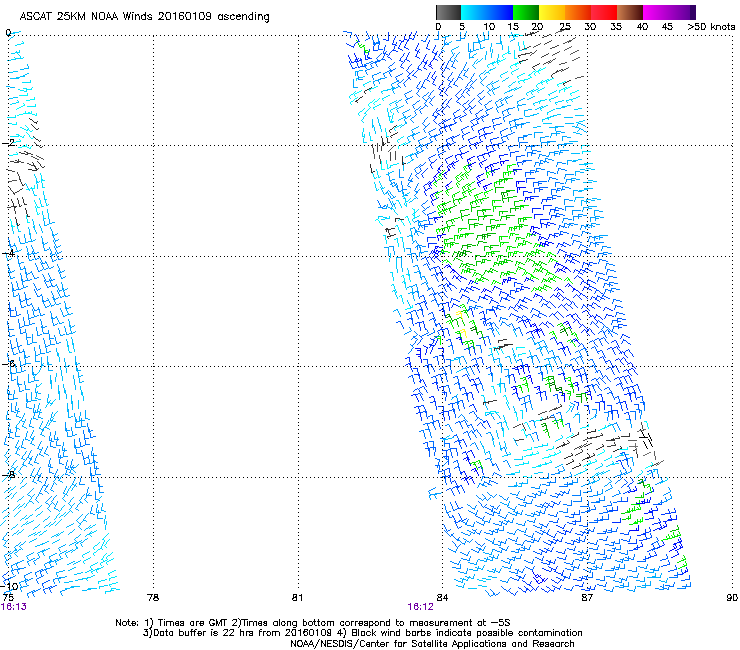Click the longitude label '81'
This screenshot has height=650, width=740.
[x=297, y=598]
